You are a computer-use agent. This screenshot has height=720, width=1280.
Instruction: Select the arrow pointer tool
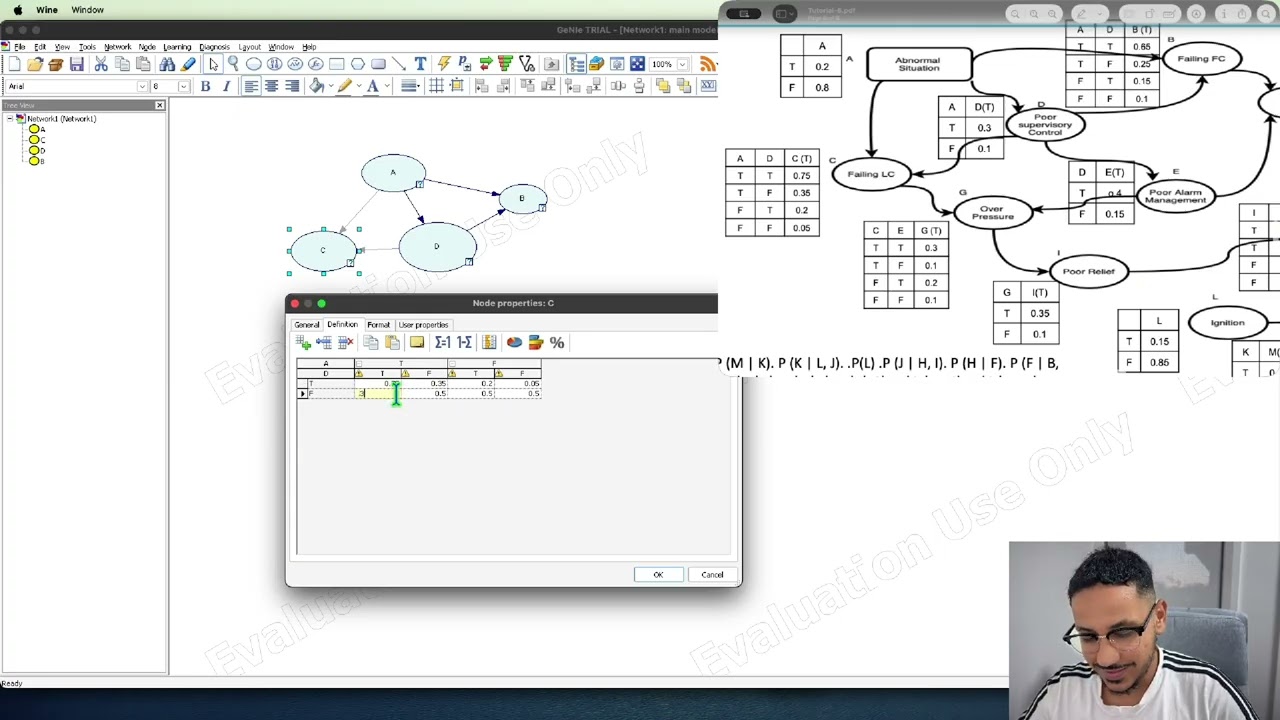[213, 64]
